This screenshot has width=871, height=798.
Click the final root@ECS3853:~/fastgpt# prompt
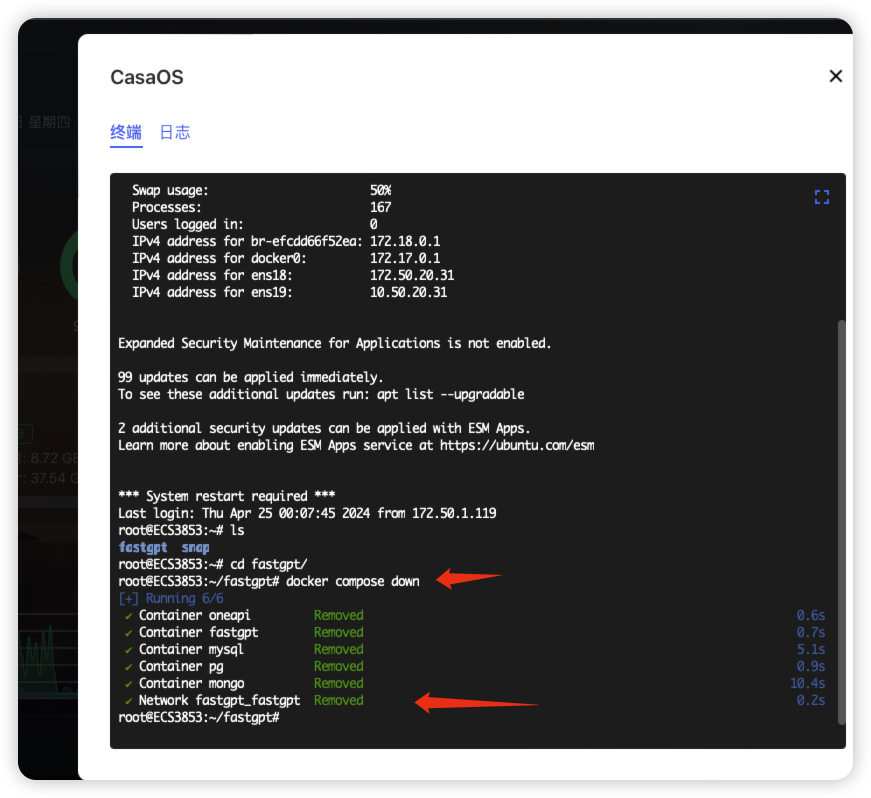pyautogui.click(x=199, y=717)
